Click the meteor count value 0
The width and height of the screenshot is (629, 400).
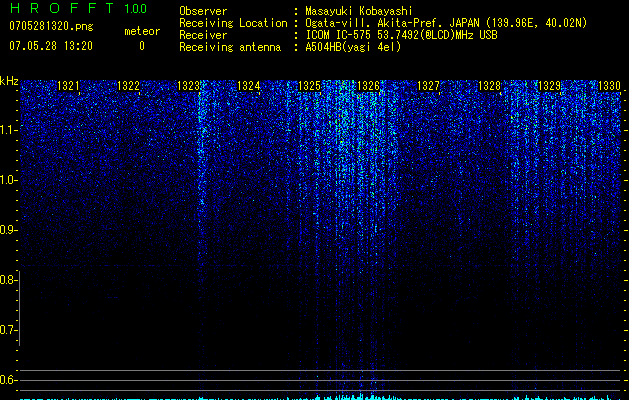[x=142, y=46]
